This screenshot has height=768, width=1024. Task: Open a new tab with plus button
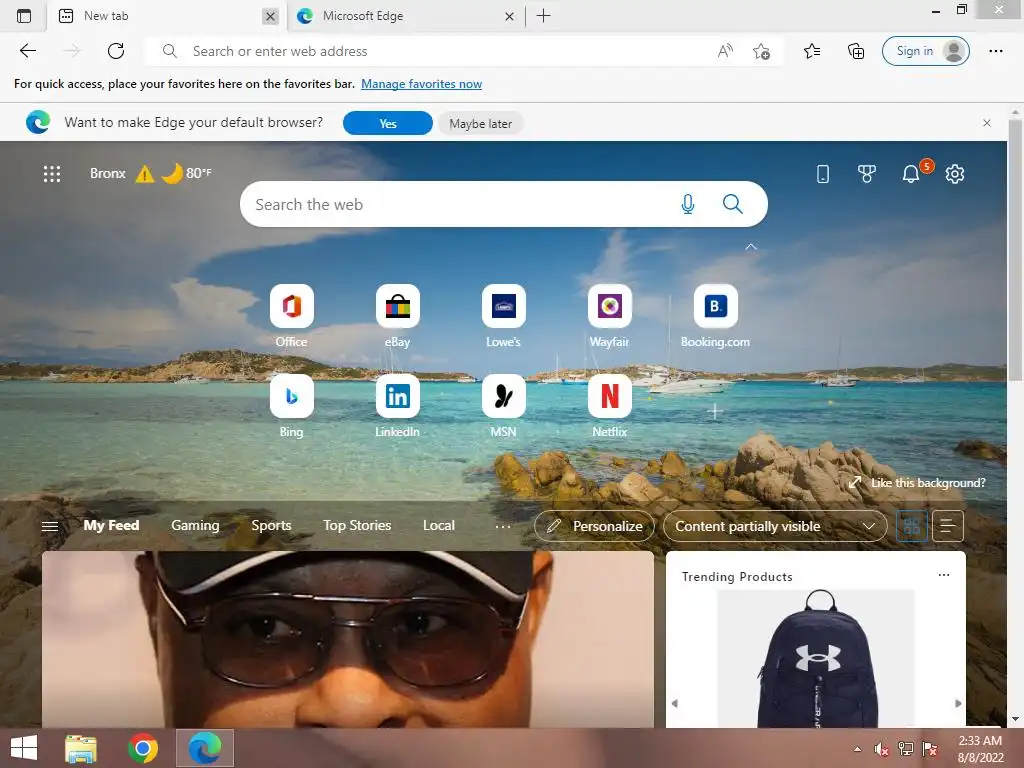(543, 16)
